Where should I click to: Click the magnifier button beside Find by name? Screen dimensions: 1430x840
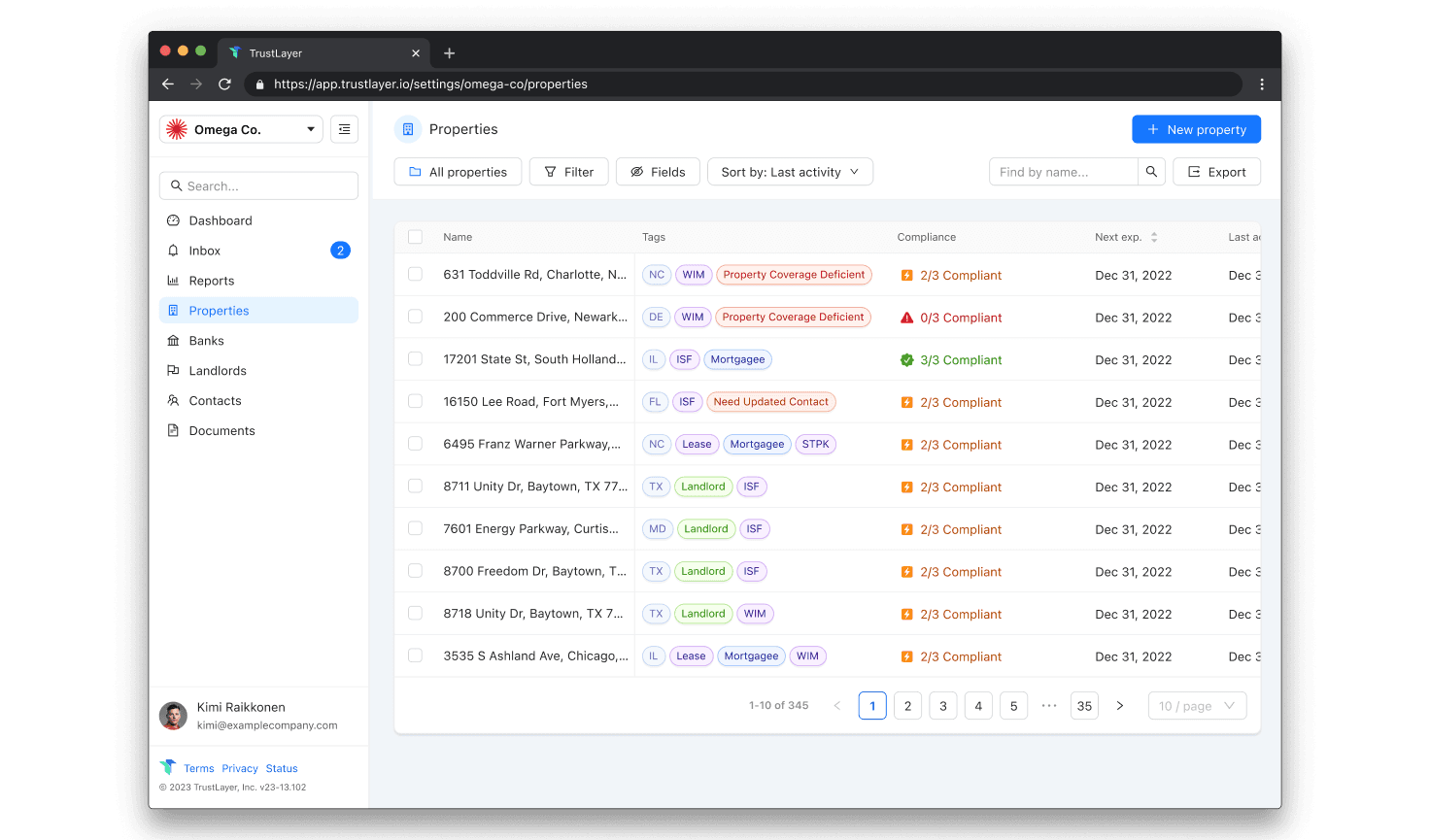[x=1151, y=172]
